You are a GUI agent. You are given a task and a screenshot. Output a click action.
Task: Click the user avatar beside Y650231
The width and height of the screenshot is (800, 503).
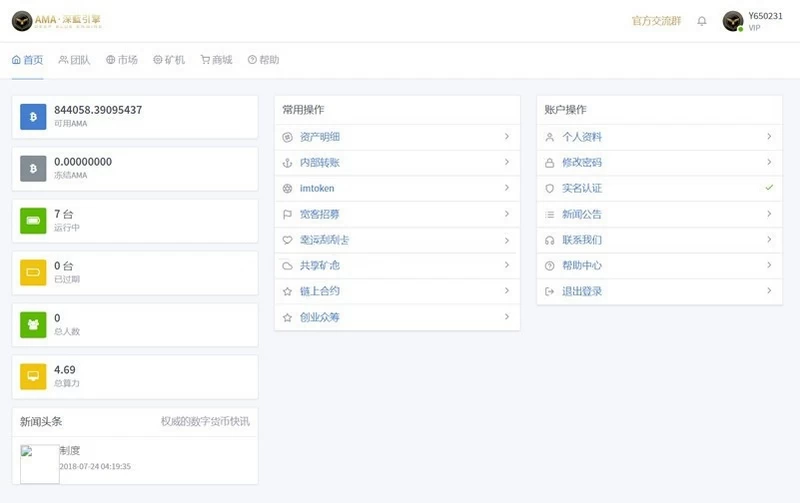(733, 21)
